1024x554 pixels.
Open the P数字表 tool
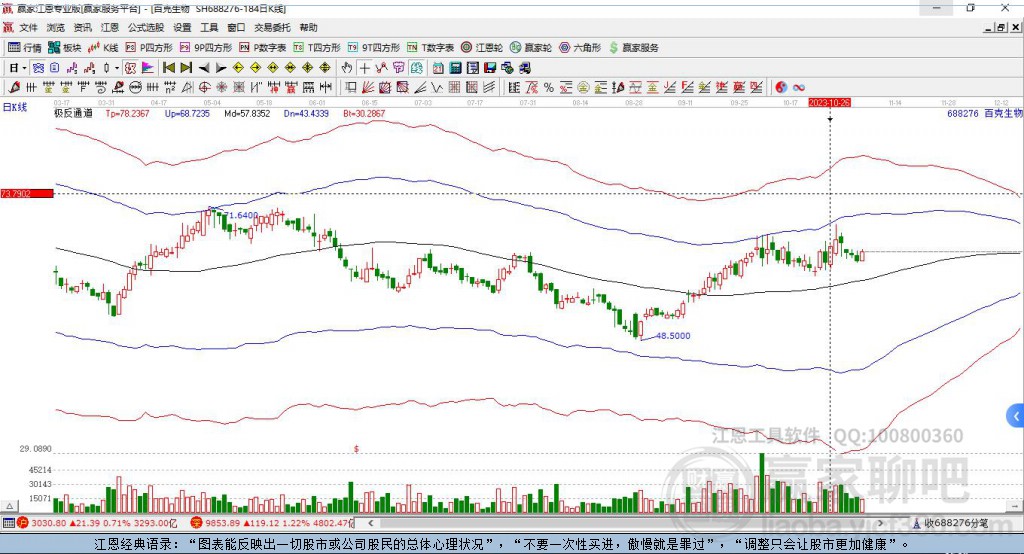[x=263, y=48]
